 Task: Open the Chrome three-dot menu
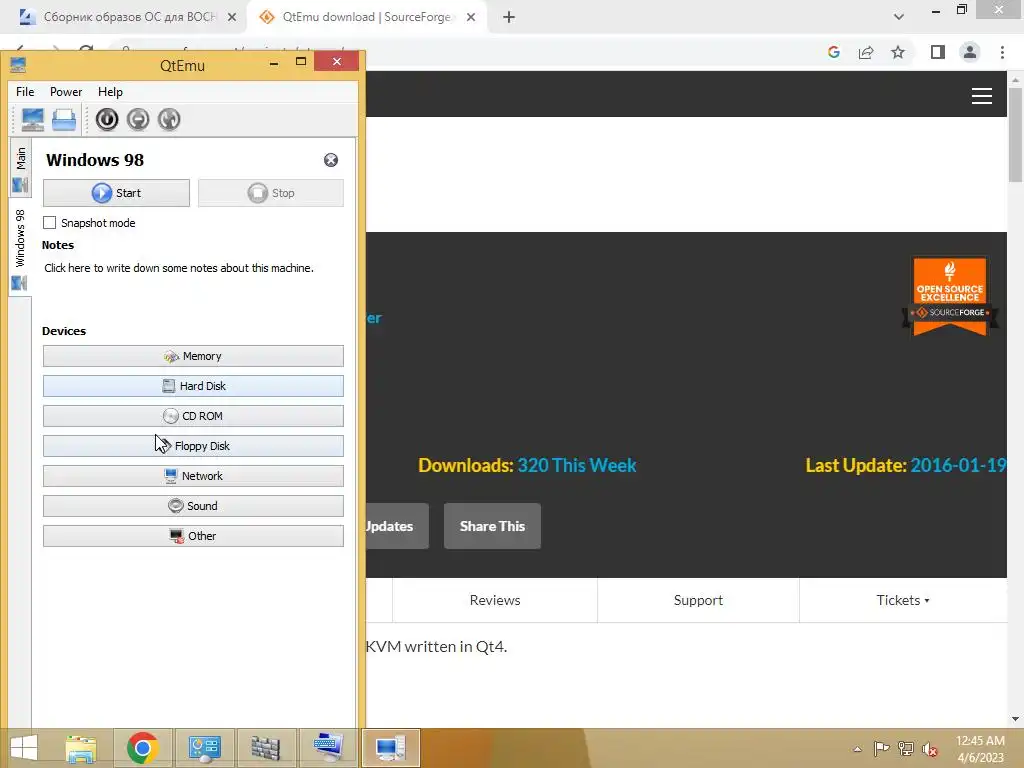(x=1002, y=52)
